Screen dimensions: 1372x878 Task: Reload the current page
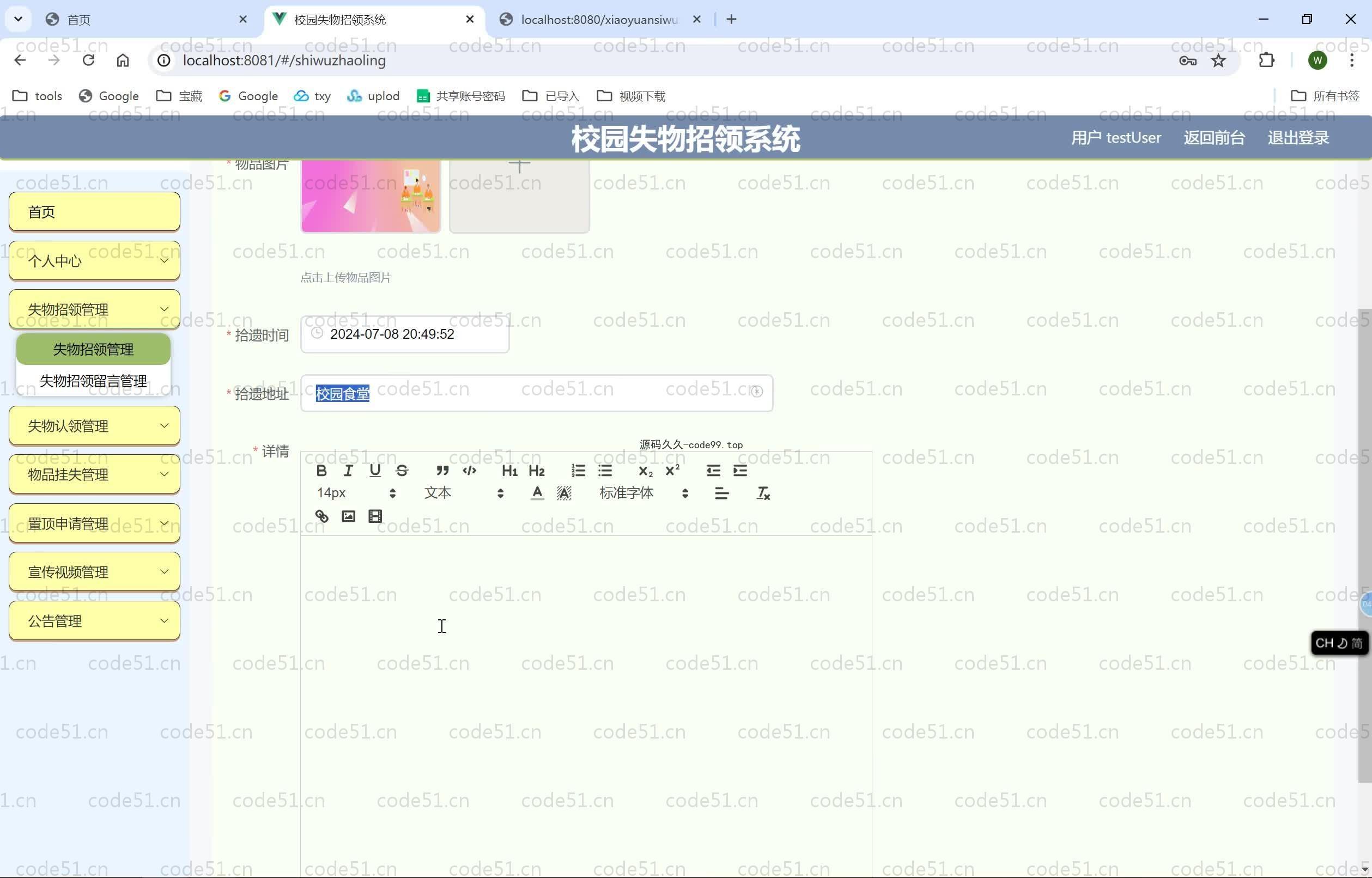pos(88,60)
